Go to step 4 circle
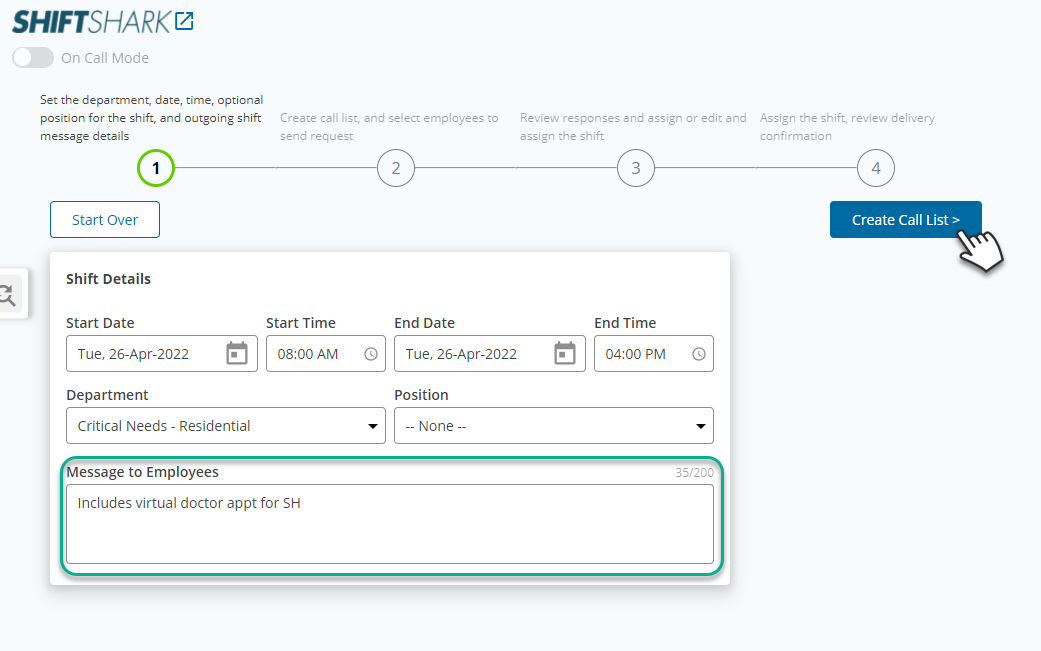Screen dimensions: 1041x651 point(876,168)
